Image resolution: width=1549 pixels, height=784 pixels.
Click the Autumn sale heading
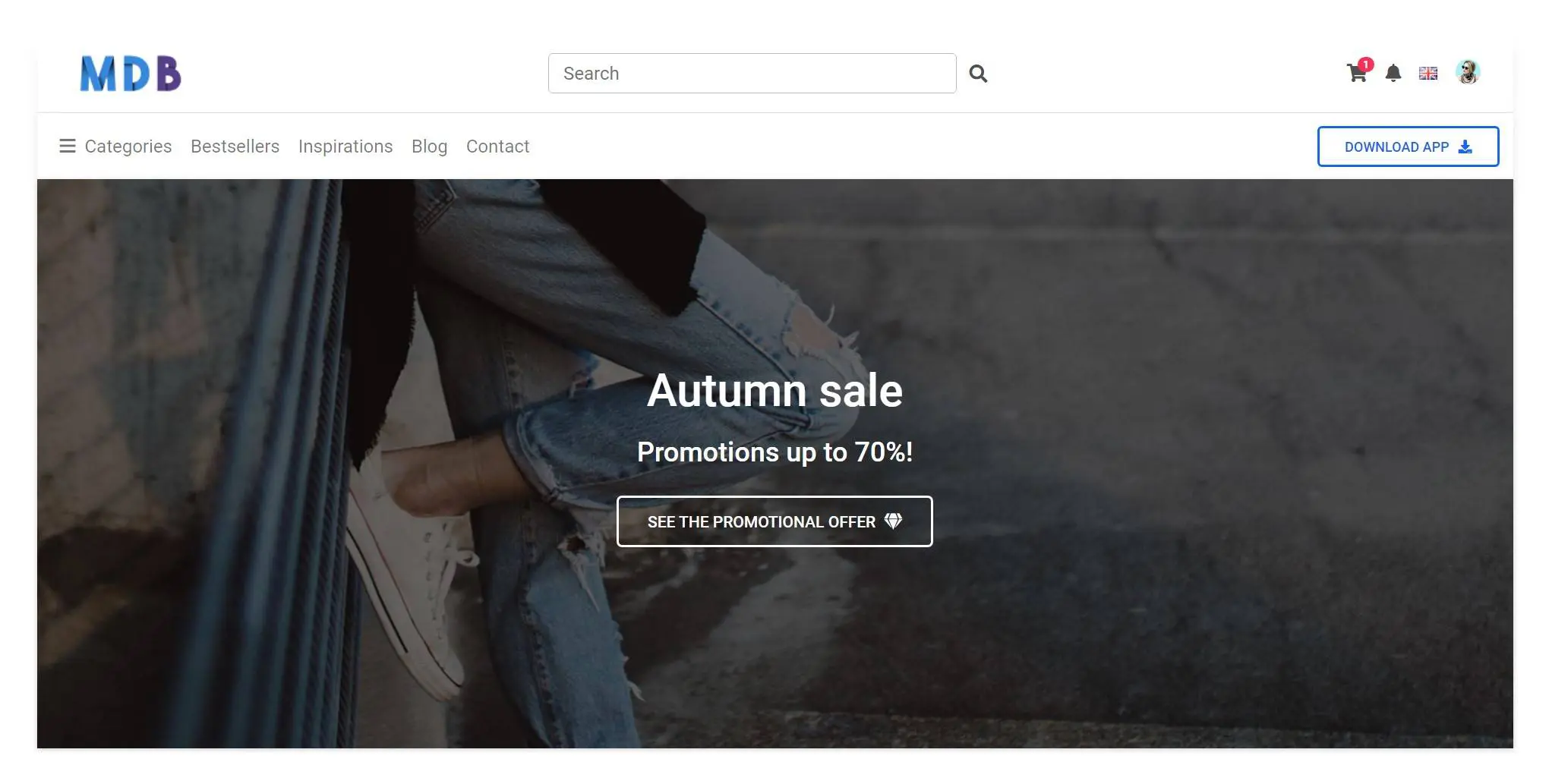pos(774,391)
